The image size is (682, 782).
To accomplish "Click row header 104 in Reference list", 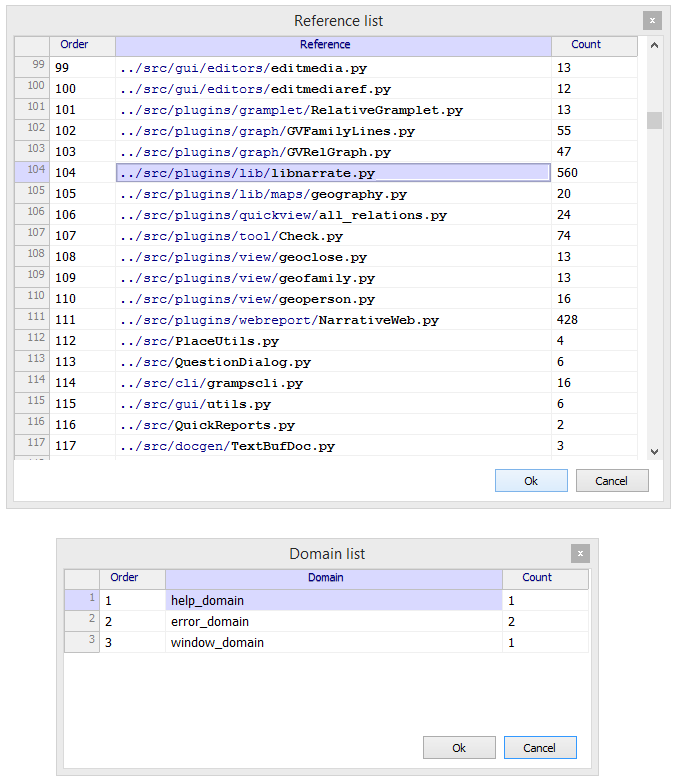I will pos(32,172).
